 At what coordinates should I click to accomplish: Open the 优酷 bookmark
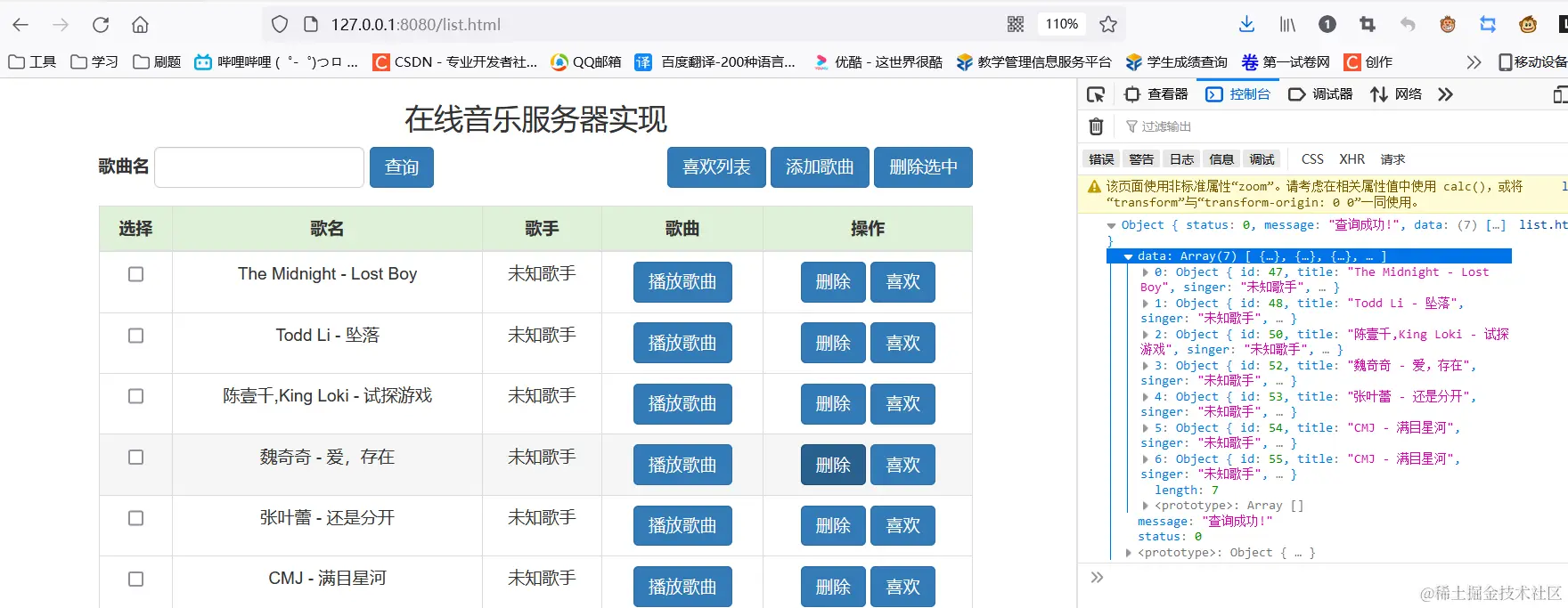click(877, 62)
